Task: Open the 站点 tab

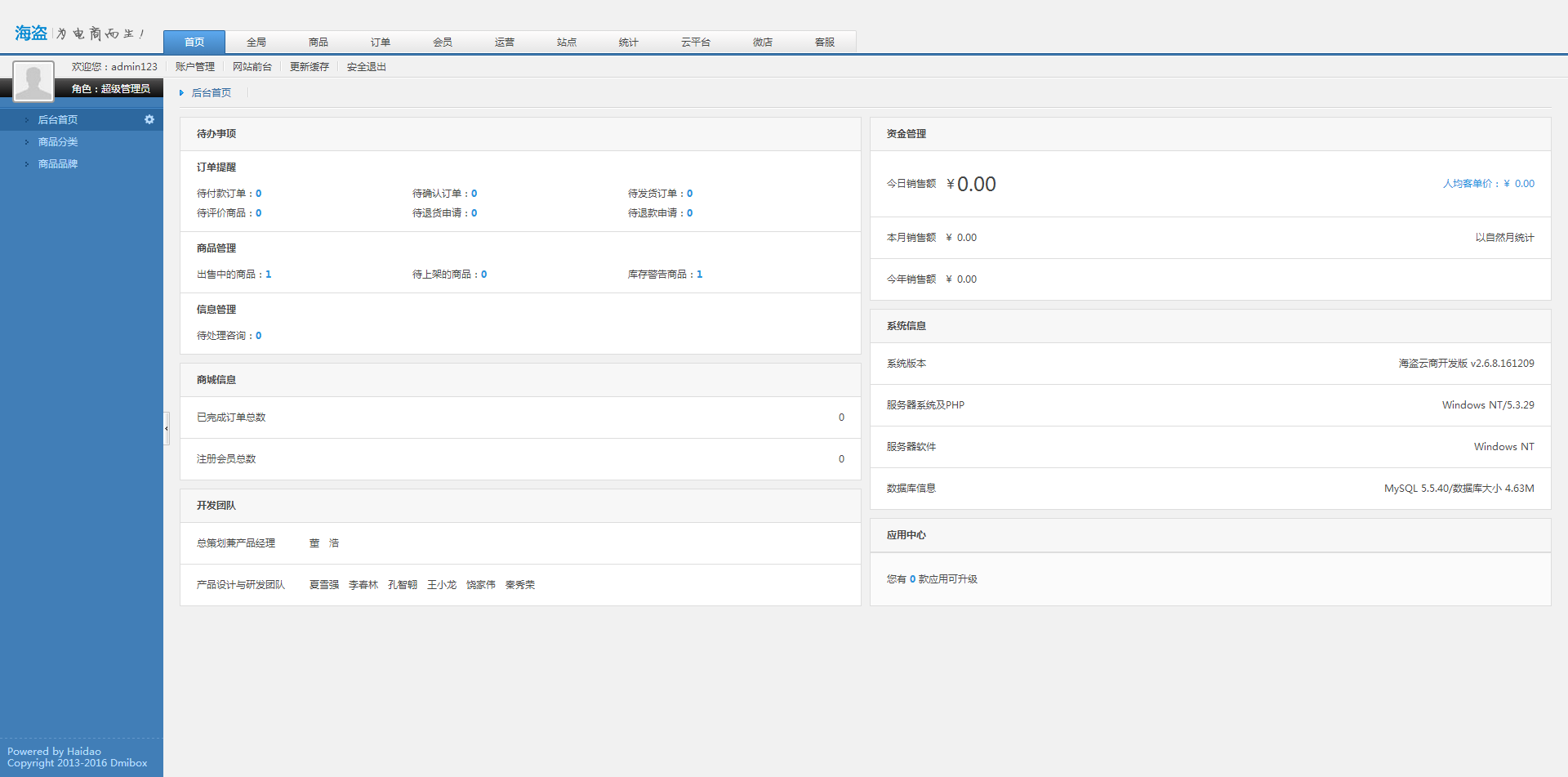Action: click(567, 42)
